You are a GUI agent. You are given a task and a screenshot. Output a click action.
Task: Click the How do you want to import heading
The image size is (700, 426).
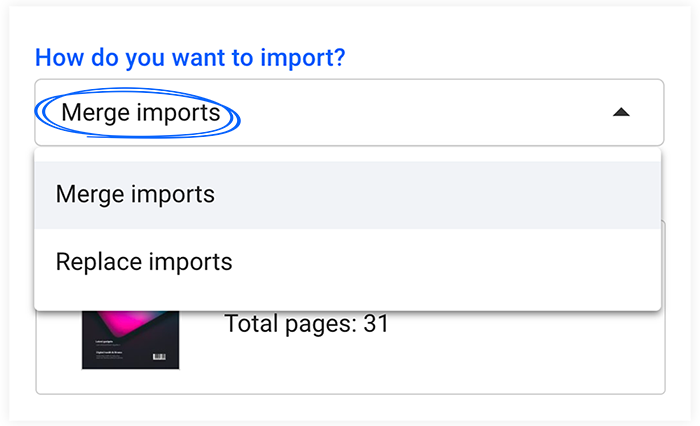click(x=190, y=58)
